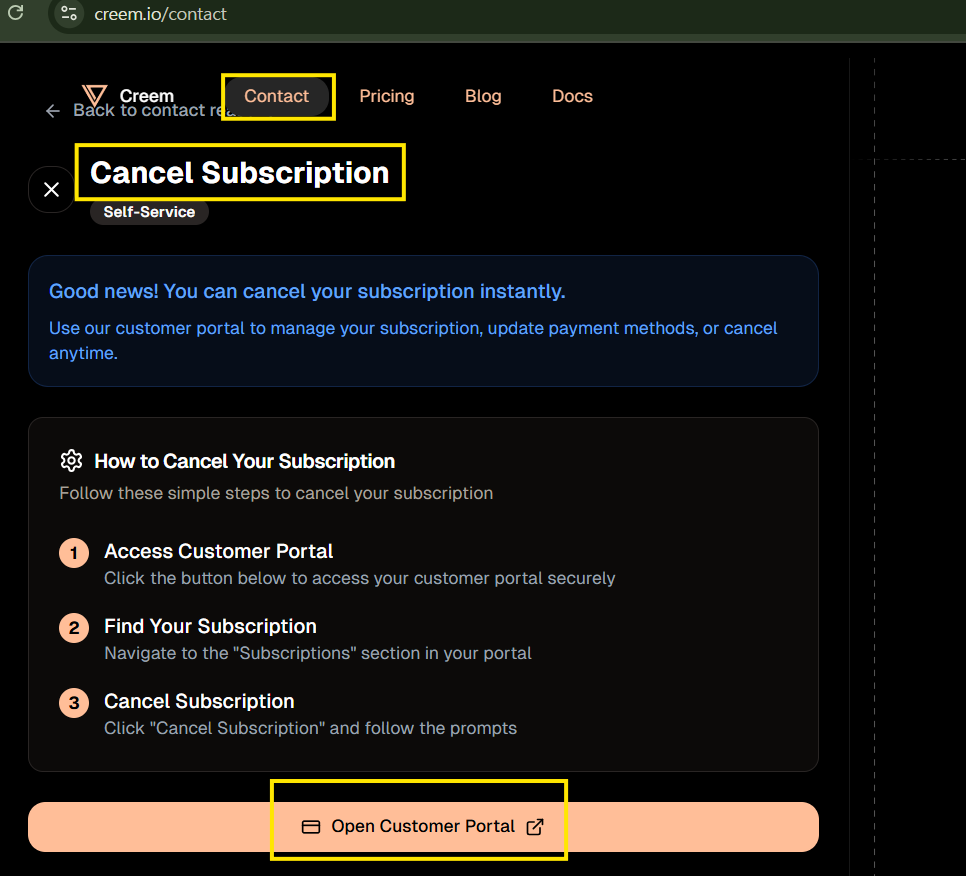Screen dimensions: 966x876
Task: Open site information icon in address bar
Action: coord(69,14)
